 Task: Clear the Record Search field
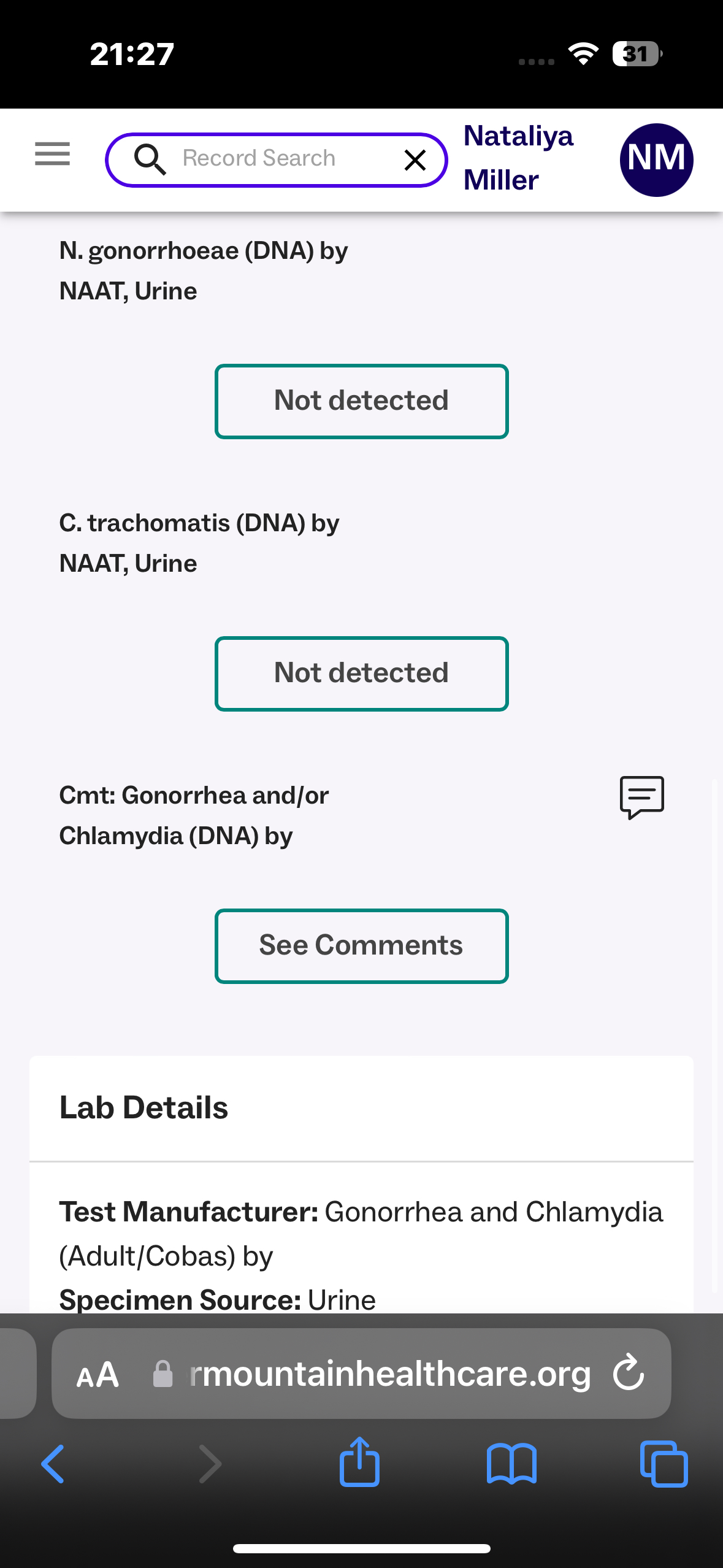(415, 160)
